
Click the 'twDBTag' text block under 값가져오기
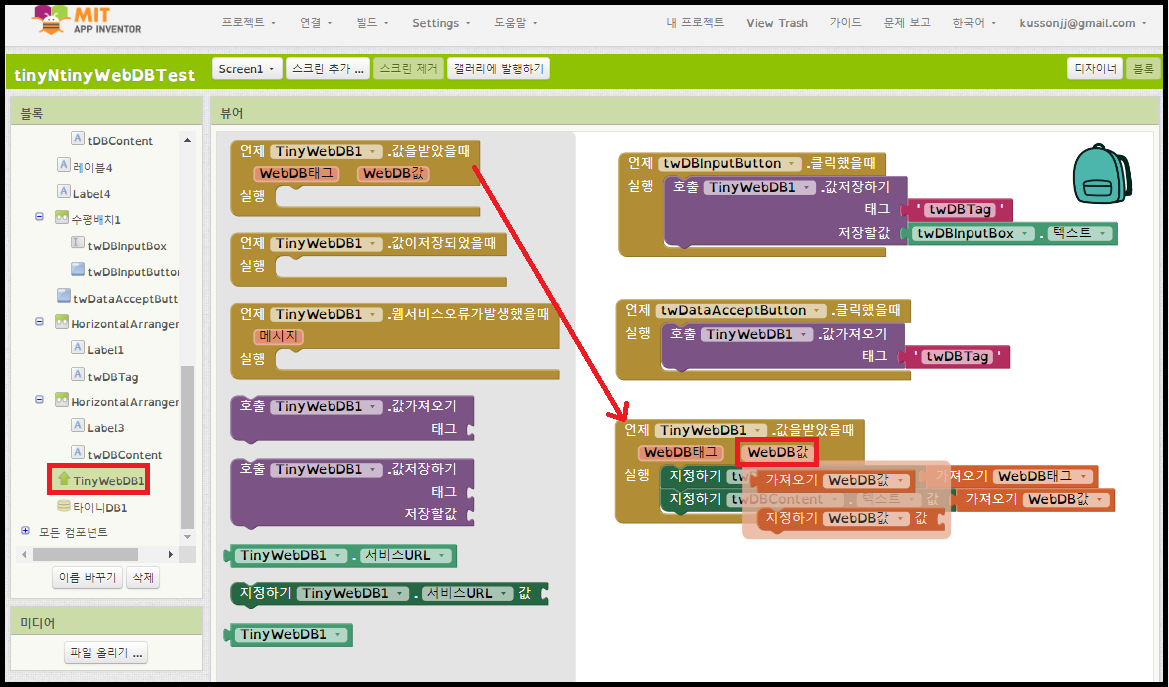[957, 357]
